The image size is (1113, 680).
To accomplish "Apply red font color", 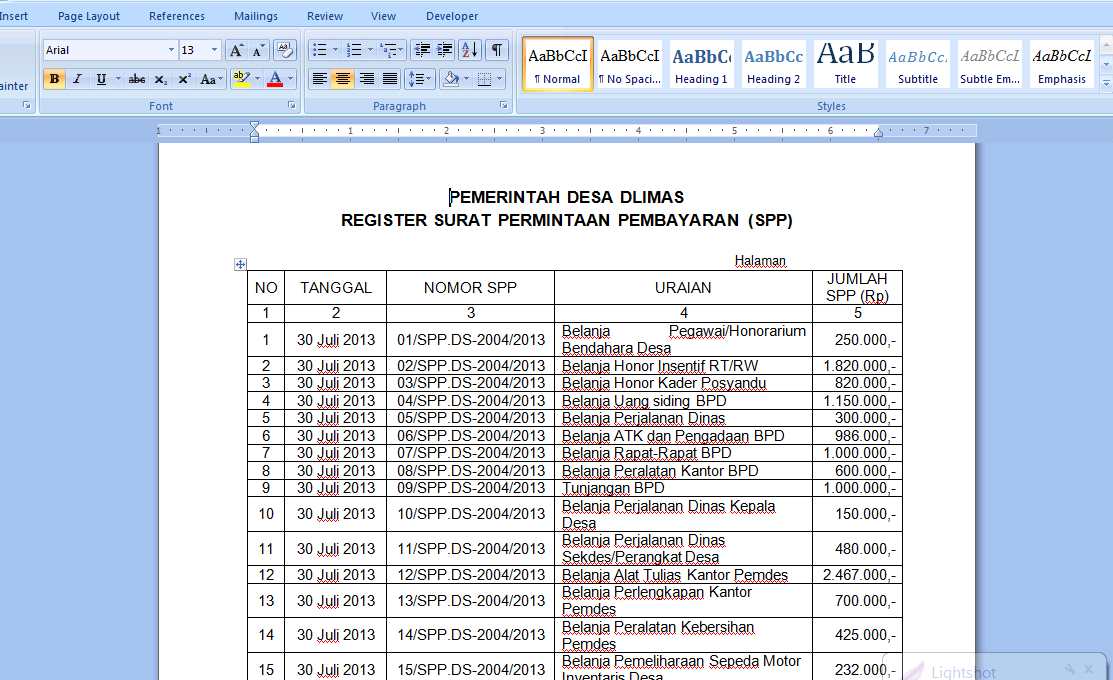I will coord(275,79).
